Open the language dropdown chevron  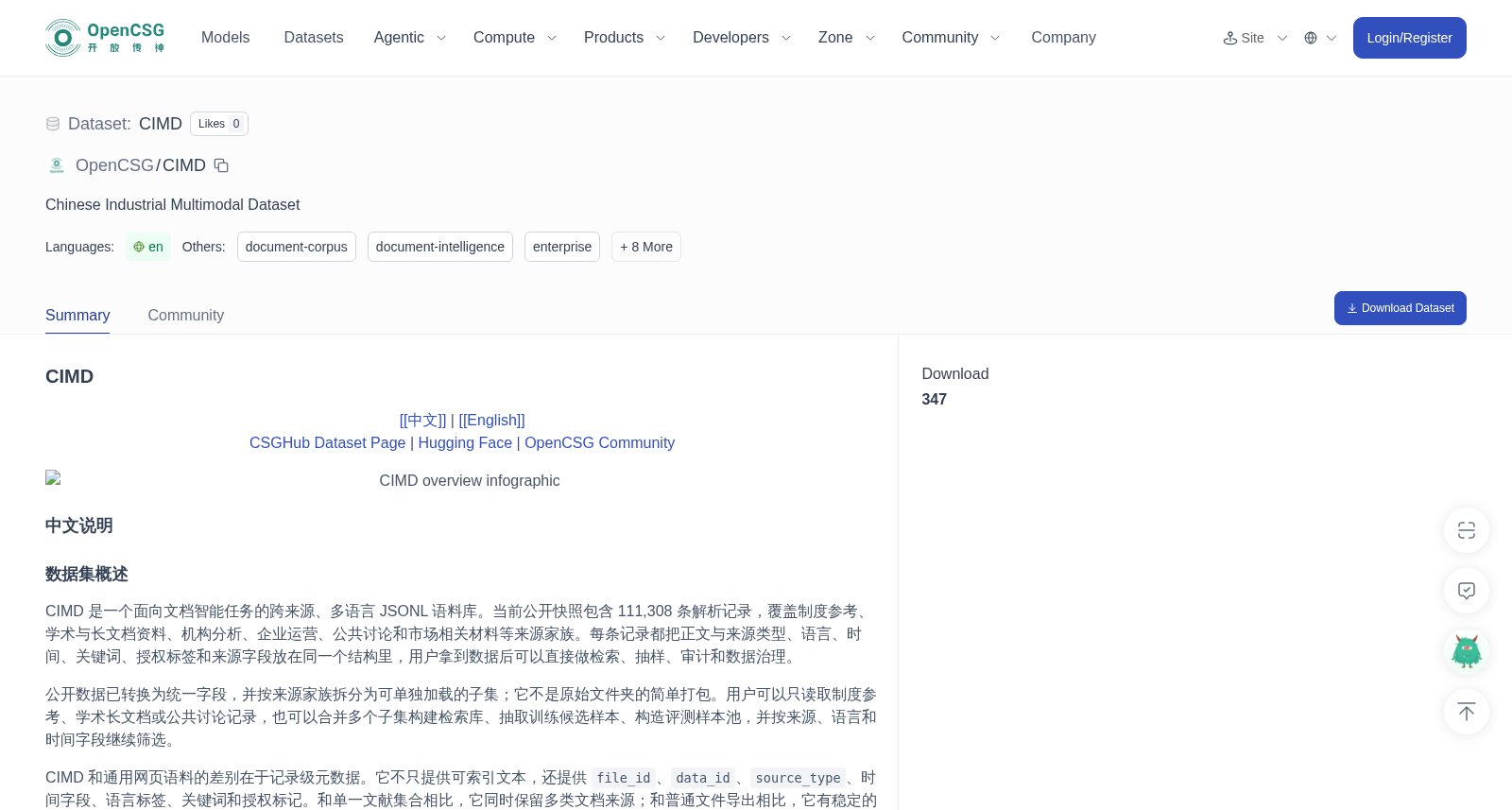pos(1332,38)
